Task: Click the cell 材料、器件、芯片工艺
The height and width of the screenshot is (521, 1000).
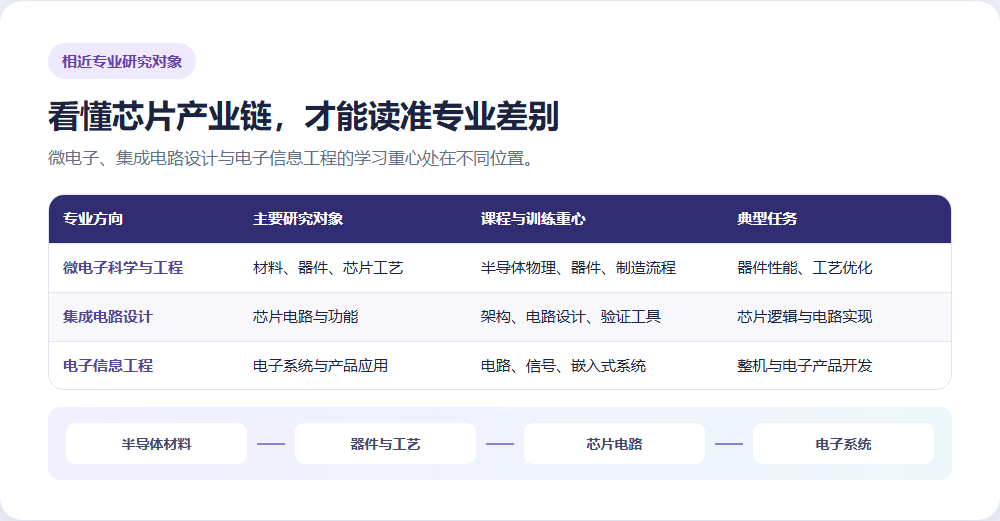Action: coord(328,268)
